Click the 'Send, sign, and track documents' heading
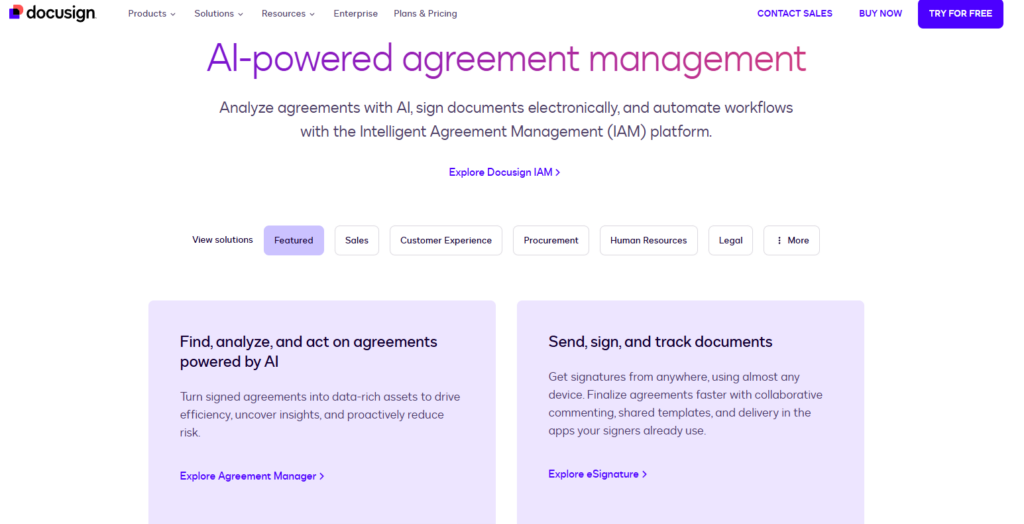1024x524 pixels. 660,342
